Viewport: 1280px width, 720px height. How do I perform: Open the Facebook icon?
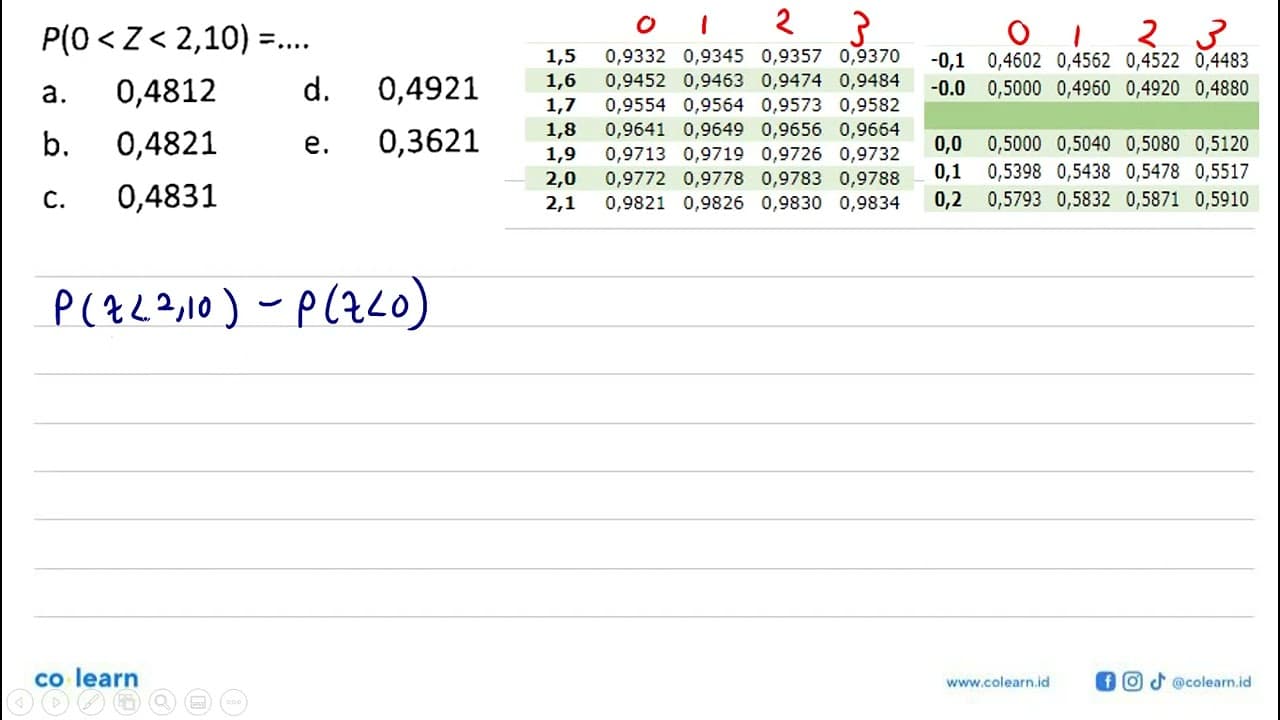1105,681
